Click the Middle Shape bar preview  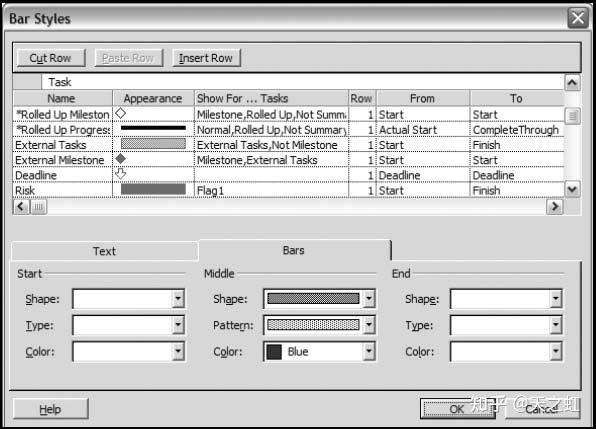pyautogui.click(x=313, y=299)
